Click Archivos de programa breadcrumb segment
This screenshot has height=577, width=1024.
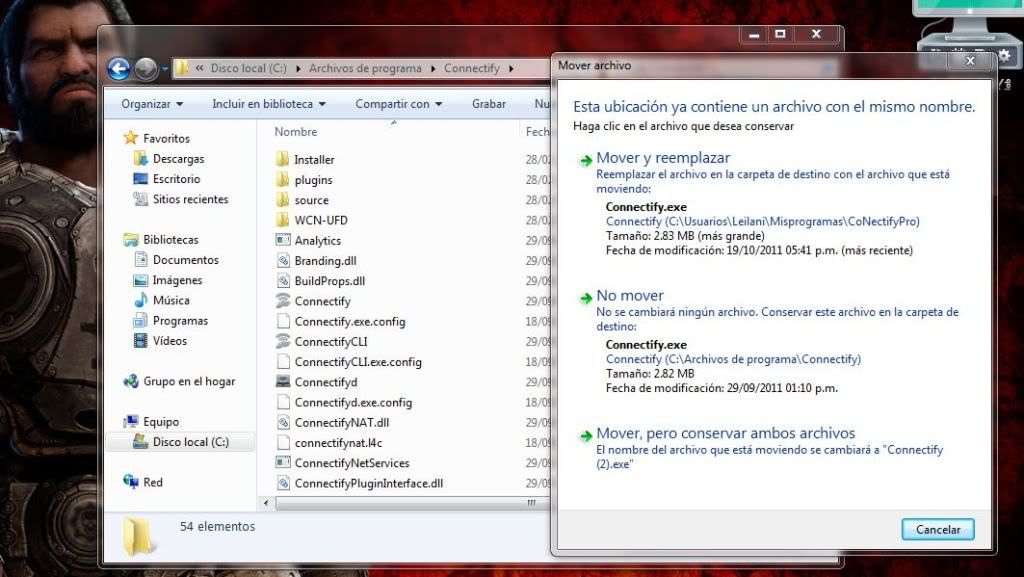tap(365, 69)
